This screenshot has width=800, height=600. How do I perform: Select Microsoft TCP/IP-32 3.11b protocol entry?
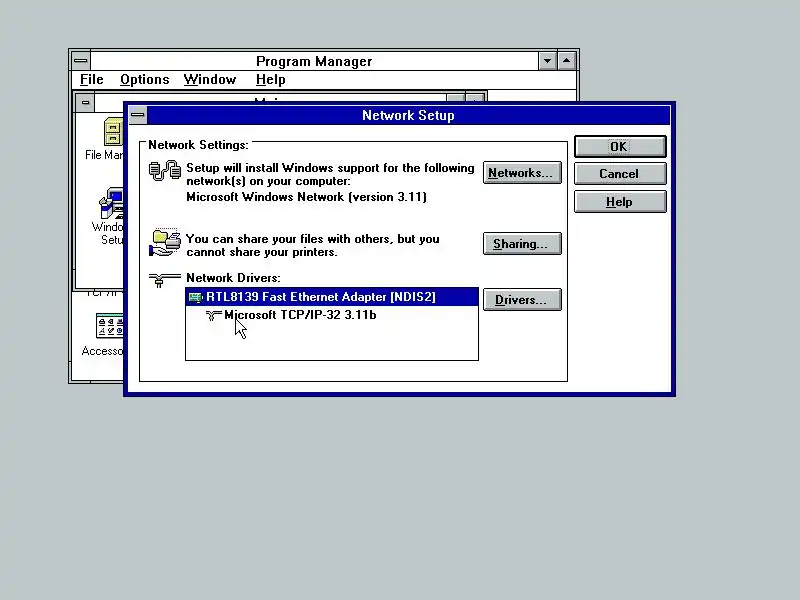(x=300, y=315)
